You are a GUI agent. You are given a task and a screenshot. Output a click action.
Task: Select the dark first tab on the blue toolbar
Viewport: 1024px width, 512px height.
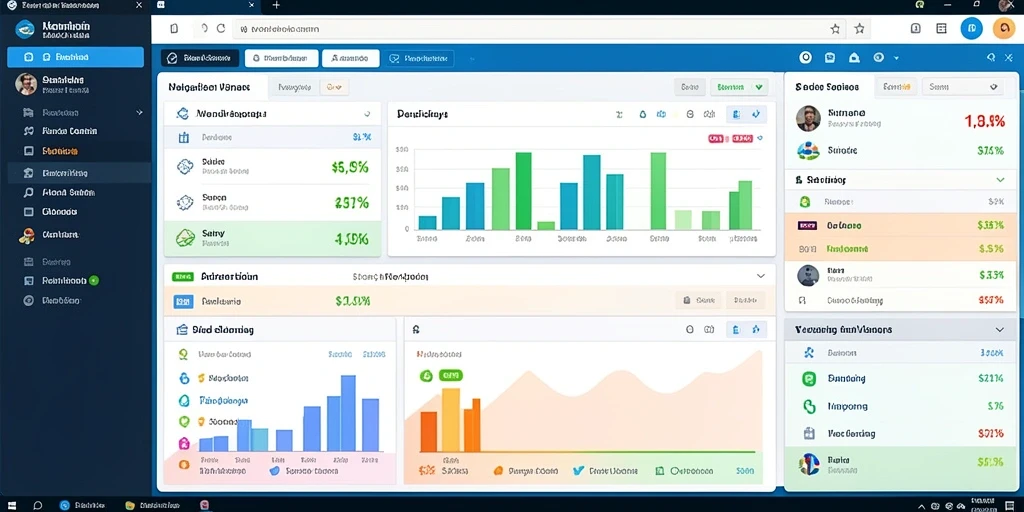click(200, 58)
